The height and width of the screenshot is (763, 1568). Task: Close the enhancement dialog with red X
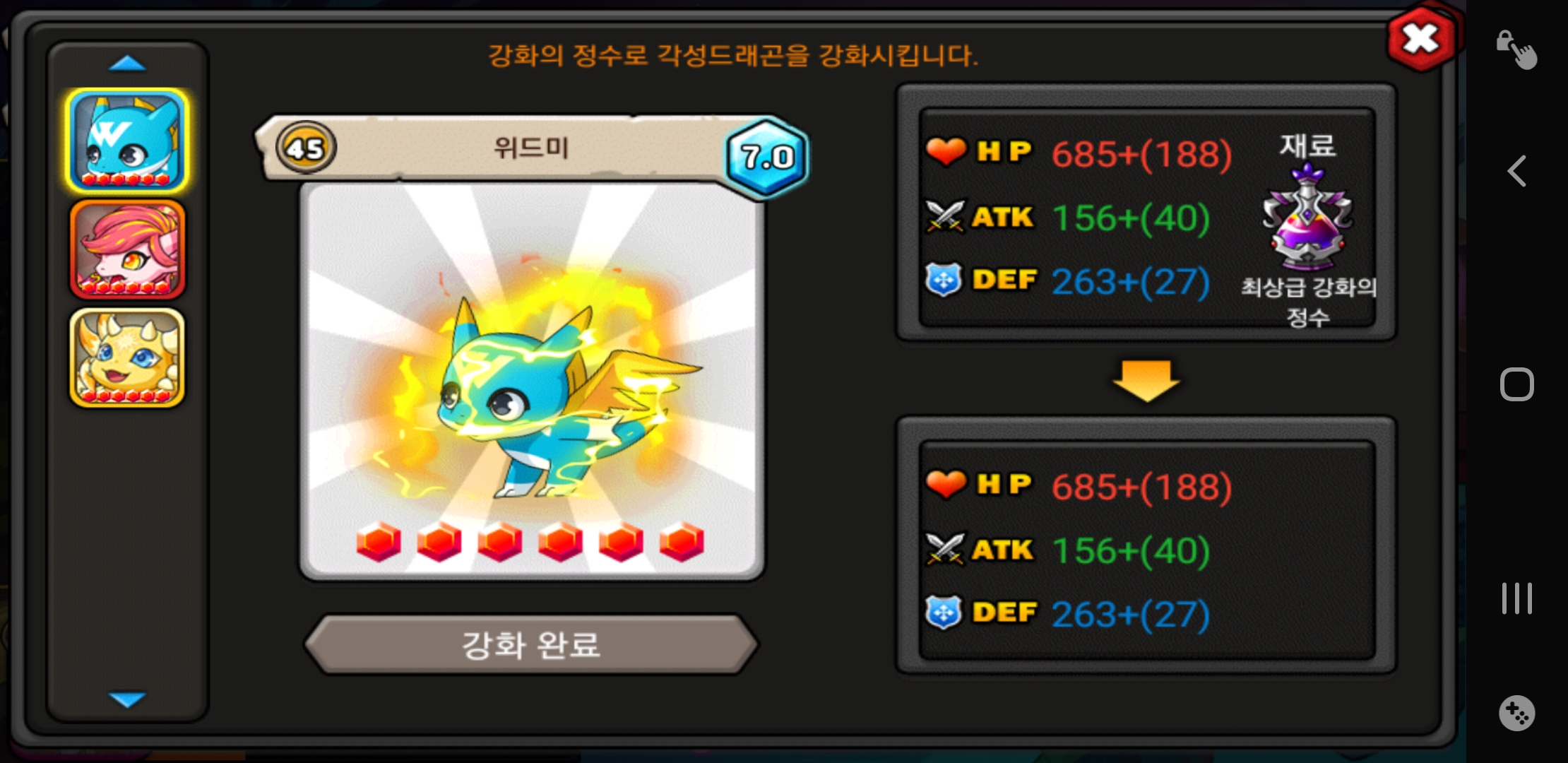click(1421, 38)
